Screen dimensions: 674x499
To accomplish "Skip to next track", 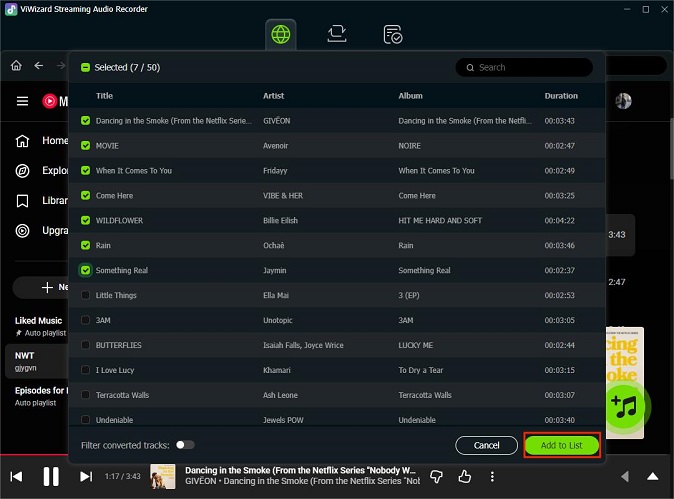I will pyautogui.click(x=86, y=476).
